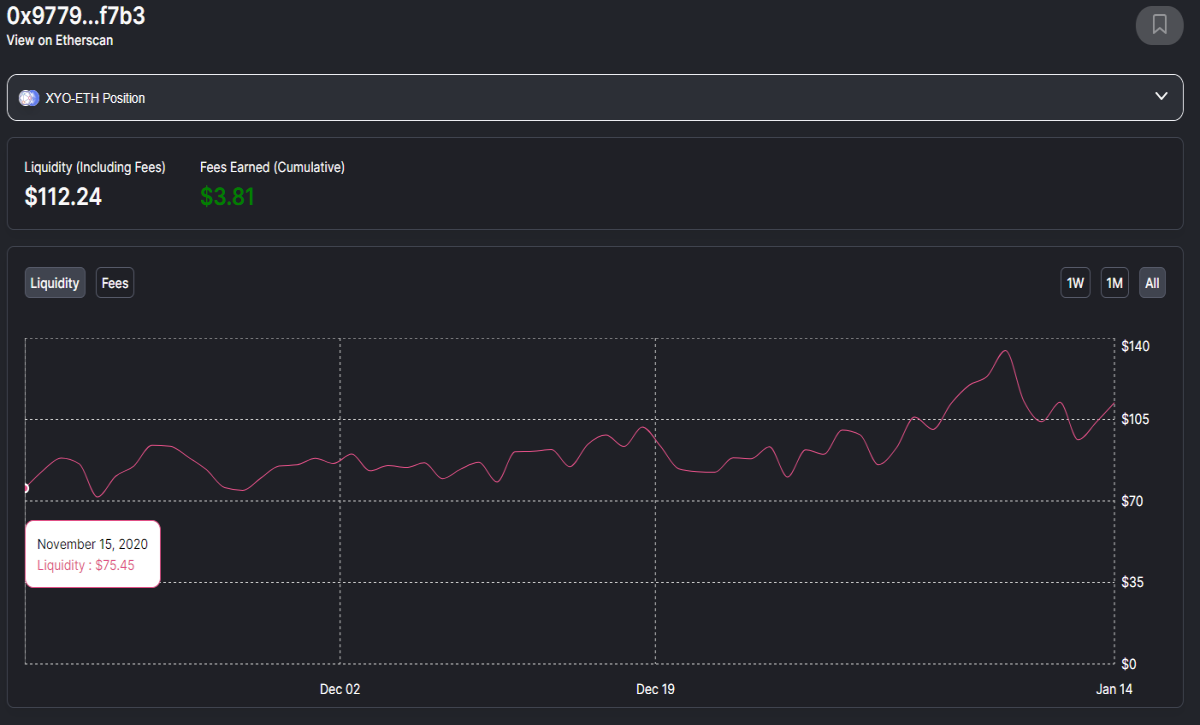Expand the position dropdown chevron
1200x725 pixels.
(x=1161, y=97)
